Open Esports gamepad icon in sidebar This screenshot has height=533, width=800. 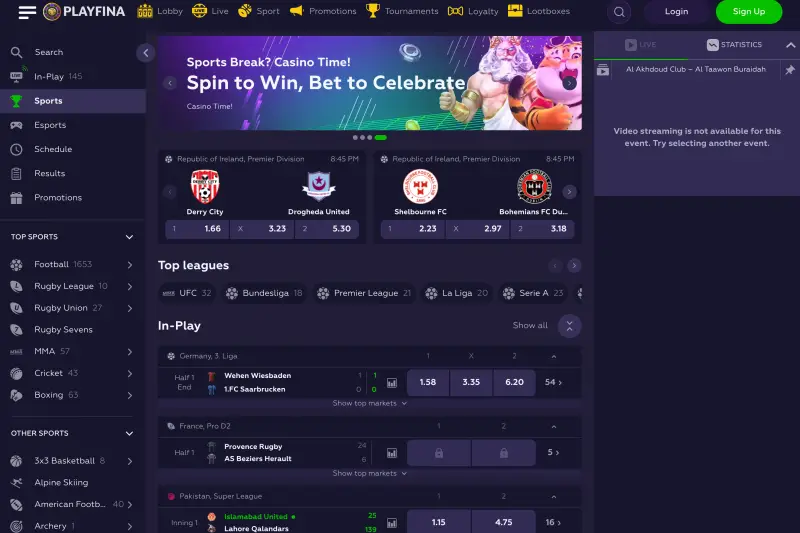tap(16, 125)
